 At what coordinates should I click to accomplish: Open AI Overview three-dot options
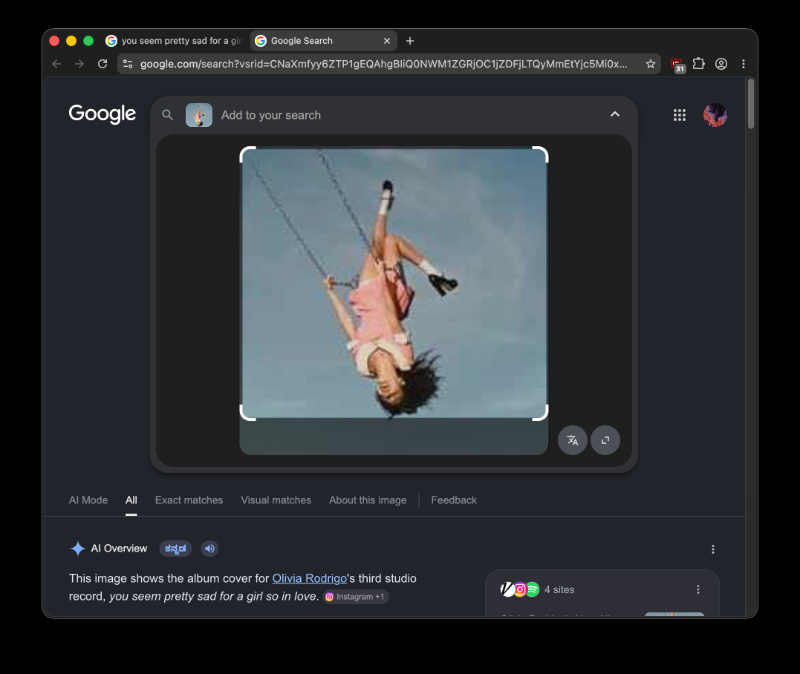713,549
